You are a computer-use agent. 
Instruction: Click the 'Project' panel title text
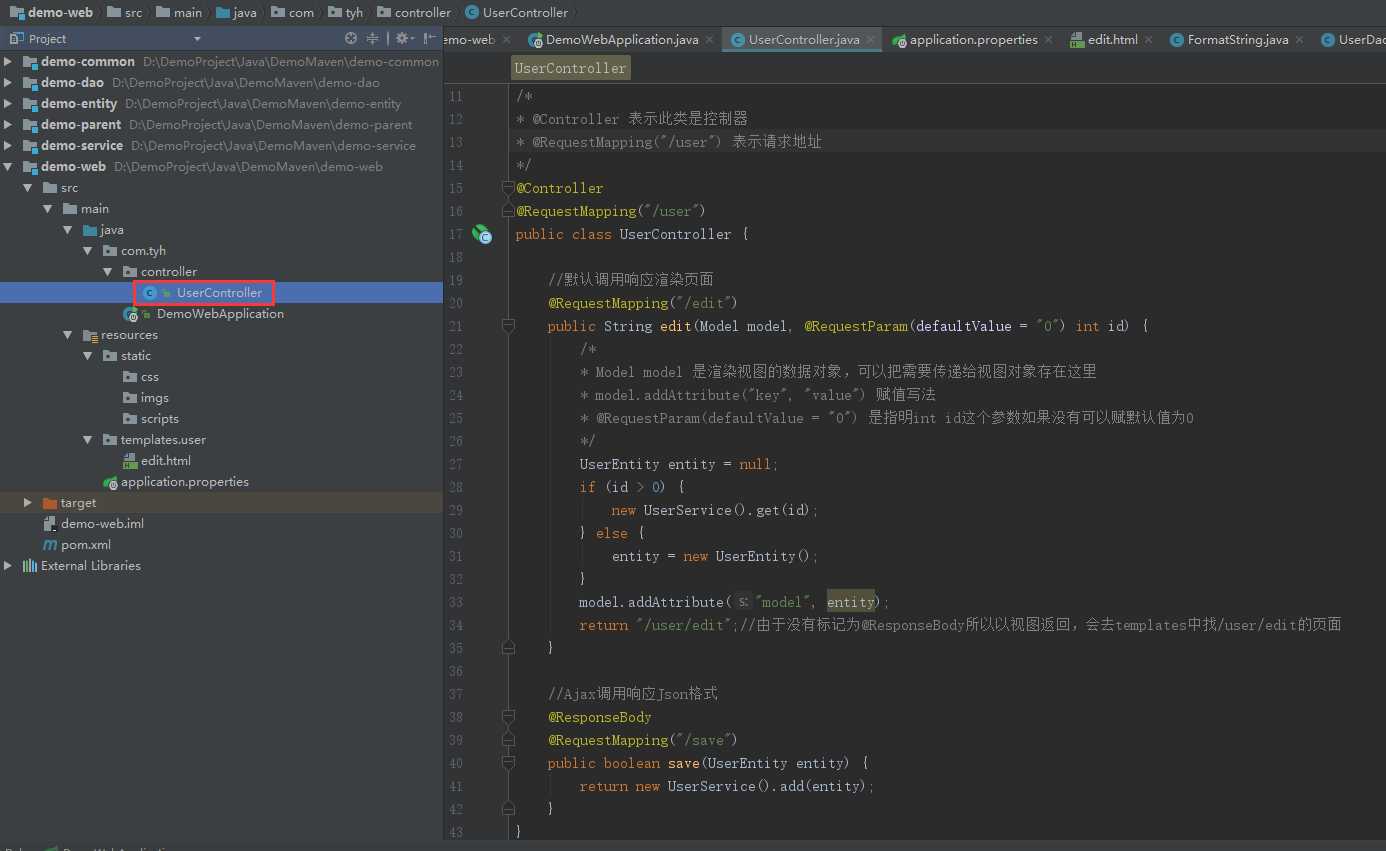pyautogui.click(x=47, y=39)
